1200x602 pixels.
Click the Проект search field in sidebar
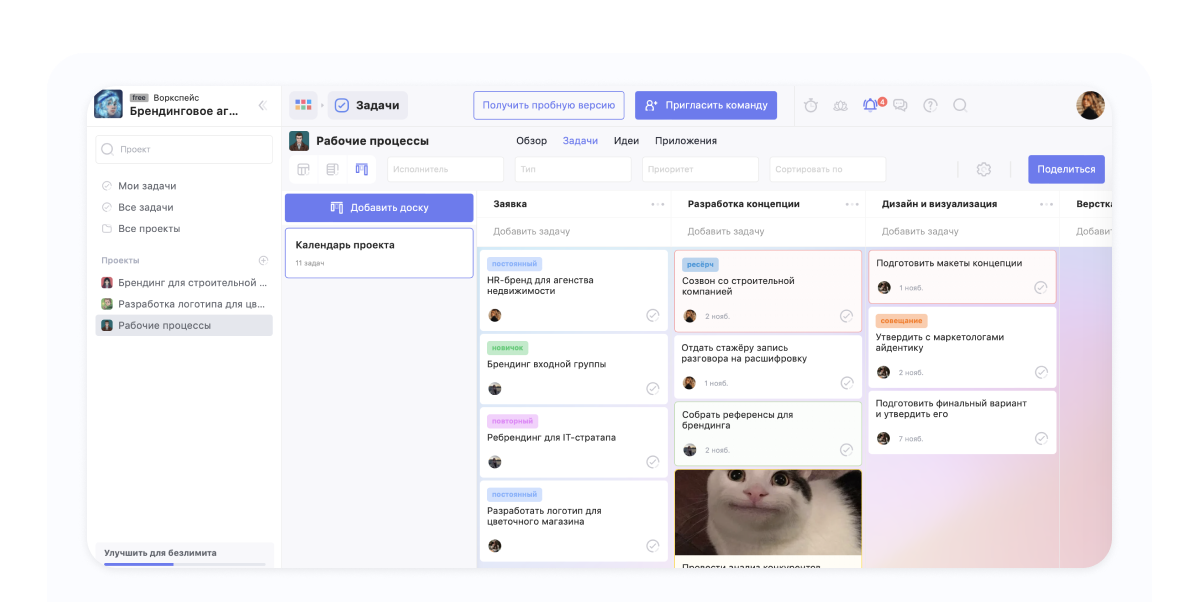point(184,149)
